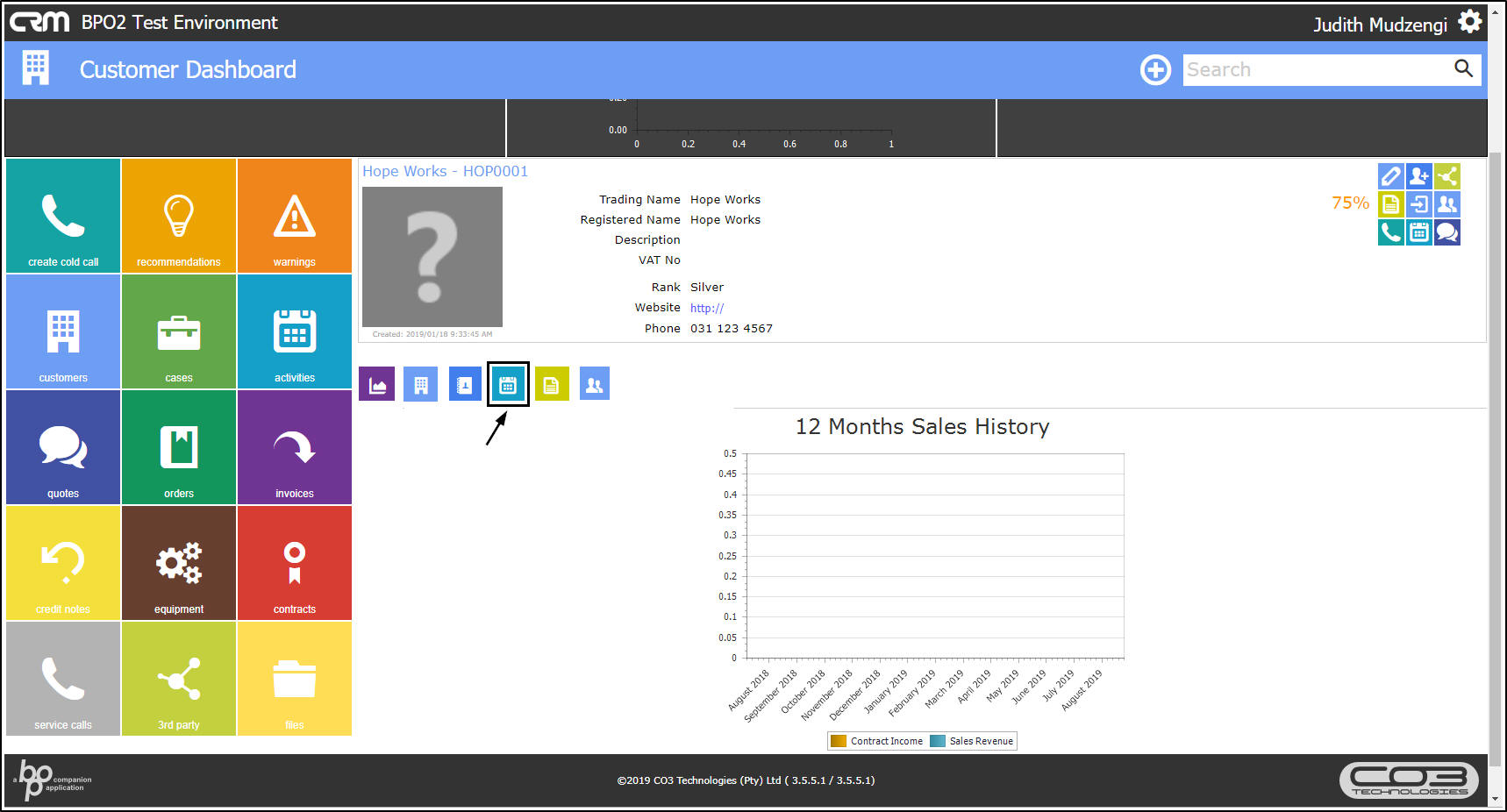Open the equipment gears tile
Viewport: 1507px width, 812px height.
click(179, 563)
